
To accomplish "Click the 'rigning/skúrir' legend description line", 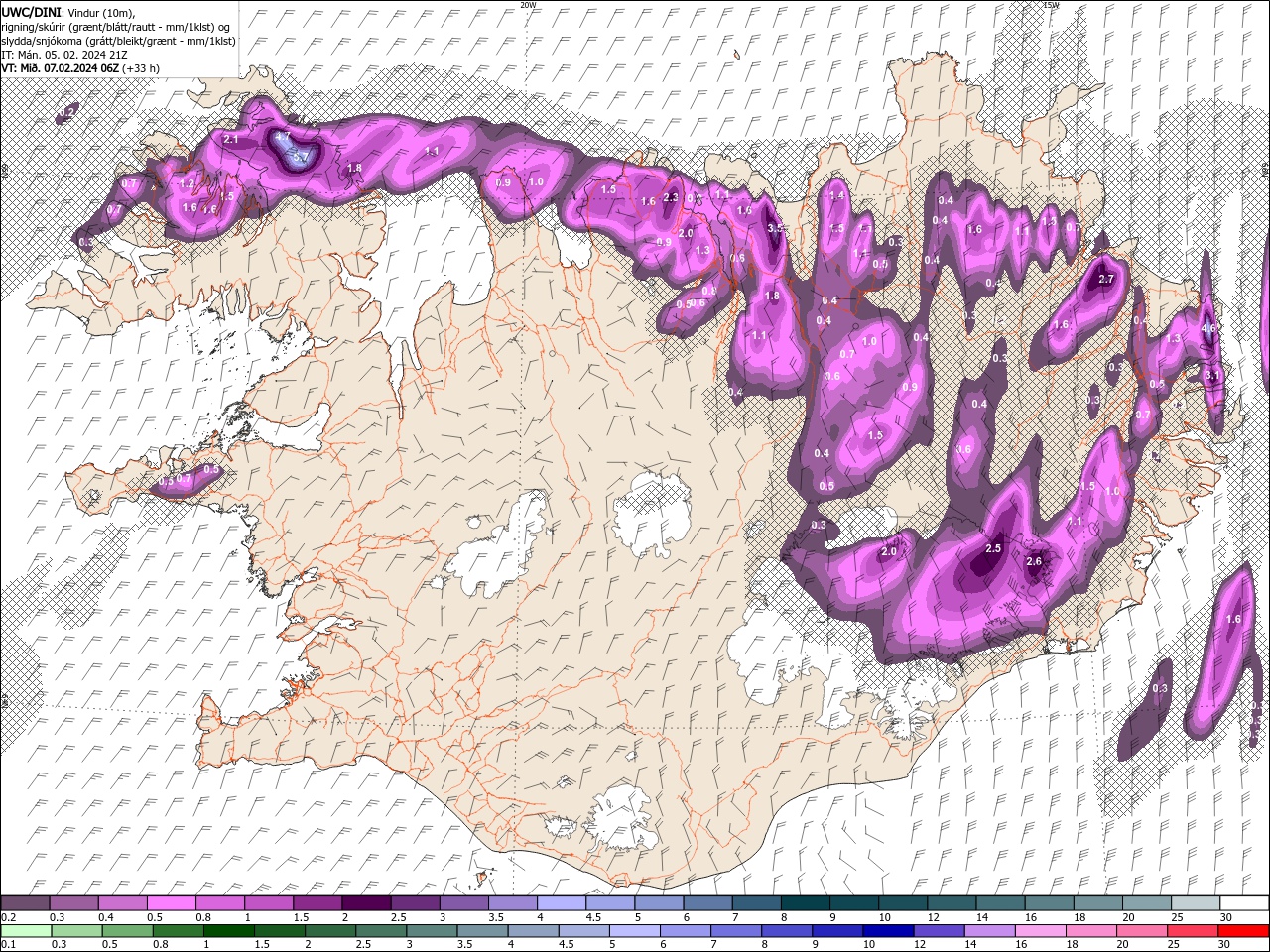I will pyautogui.click(x=115, y=27).
